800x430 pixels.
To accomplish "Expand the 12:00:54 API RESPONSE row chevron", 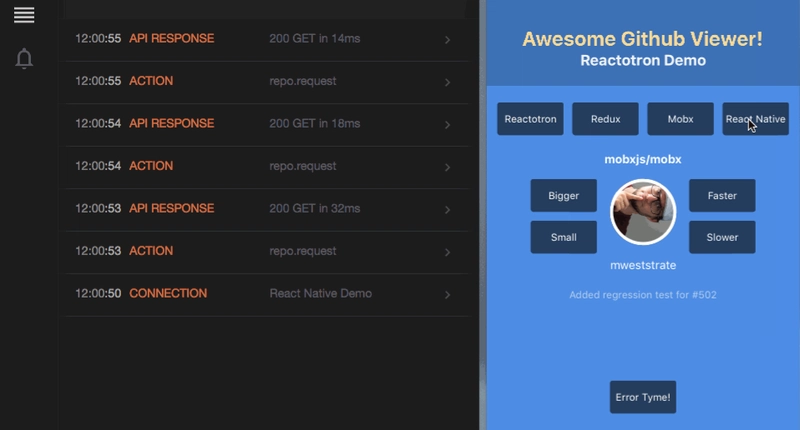I will [447, 125].
